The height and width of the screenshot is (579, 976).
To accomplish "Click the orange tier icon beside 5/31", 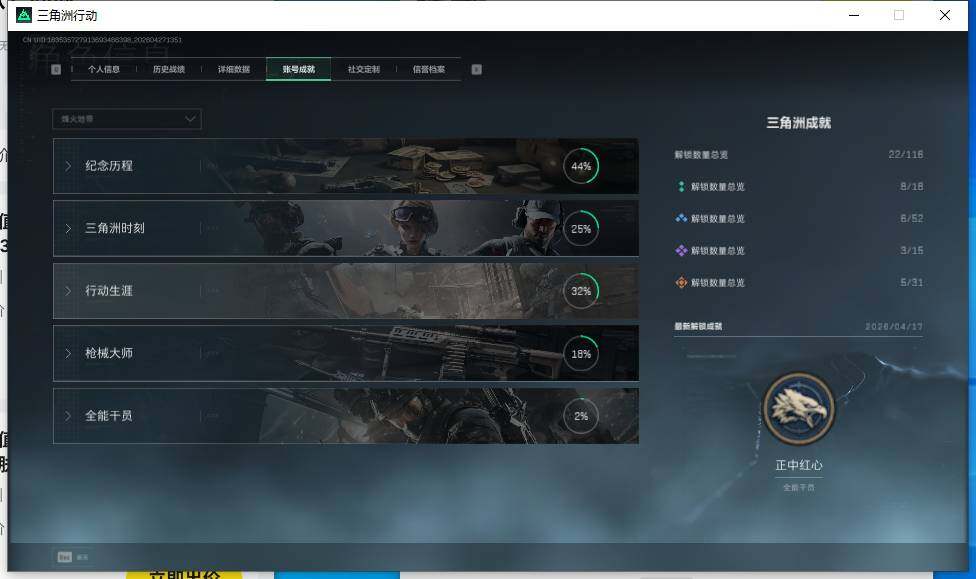I will click(x=681, y=283).
